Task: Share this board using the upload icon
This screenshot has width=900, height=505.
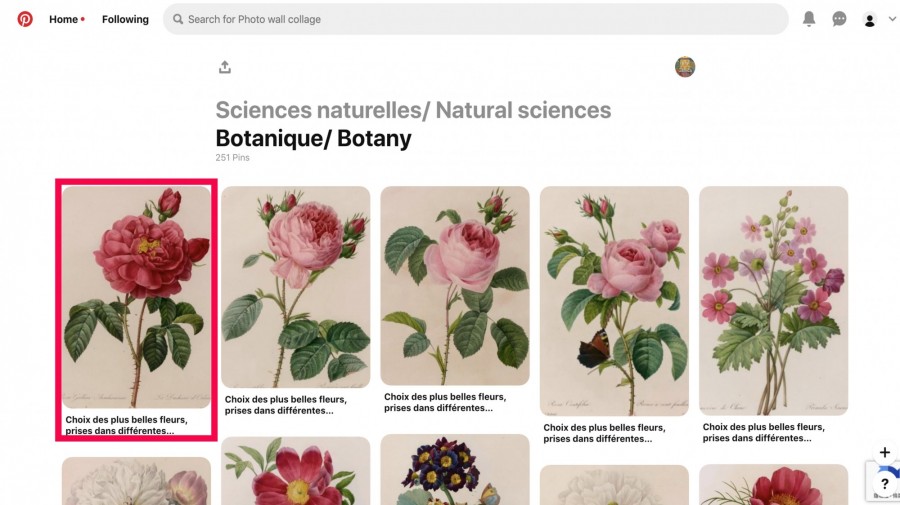Action: pyautogui.click(x=224, y=67)
